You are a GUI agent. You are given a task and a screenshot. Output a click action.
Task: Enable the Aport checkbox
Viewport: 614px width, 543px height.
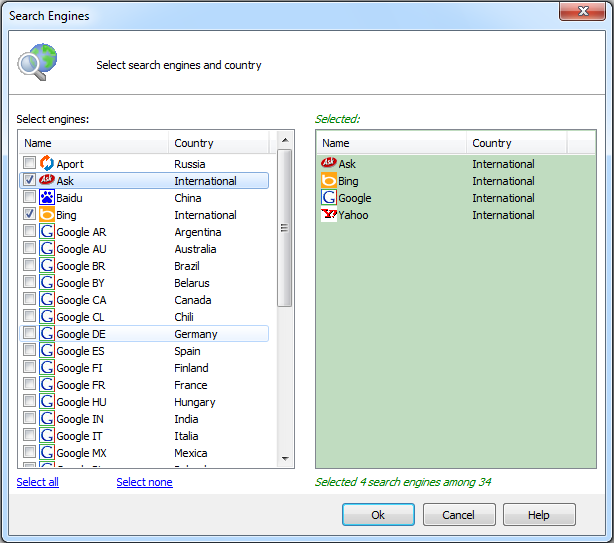pyautogui.click(x=29, y=162)
